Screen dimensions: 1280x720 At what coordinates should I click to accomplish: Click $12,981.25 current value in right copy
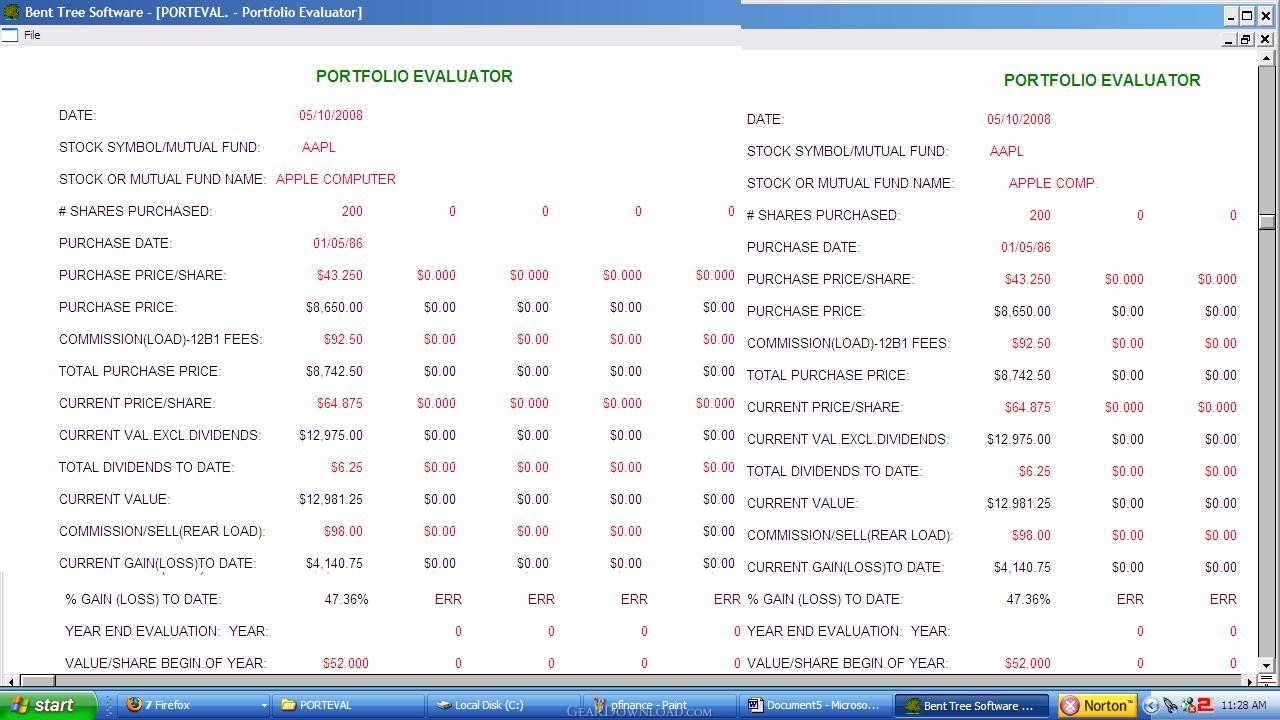(x=1019, y=503)
